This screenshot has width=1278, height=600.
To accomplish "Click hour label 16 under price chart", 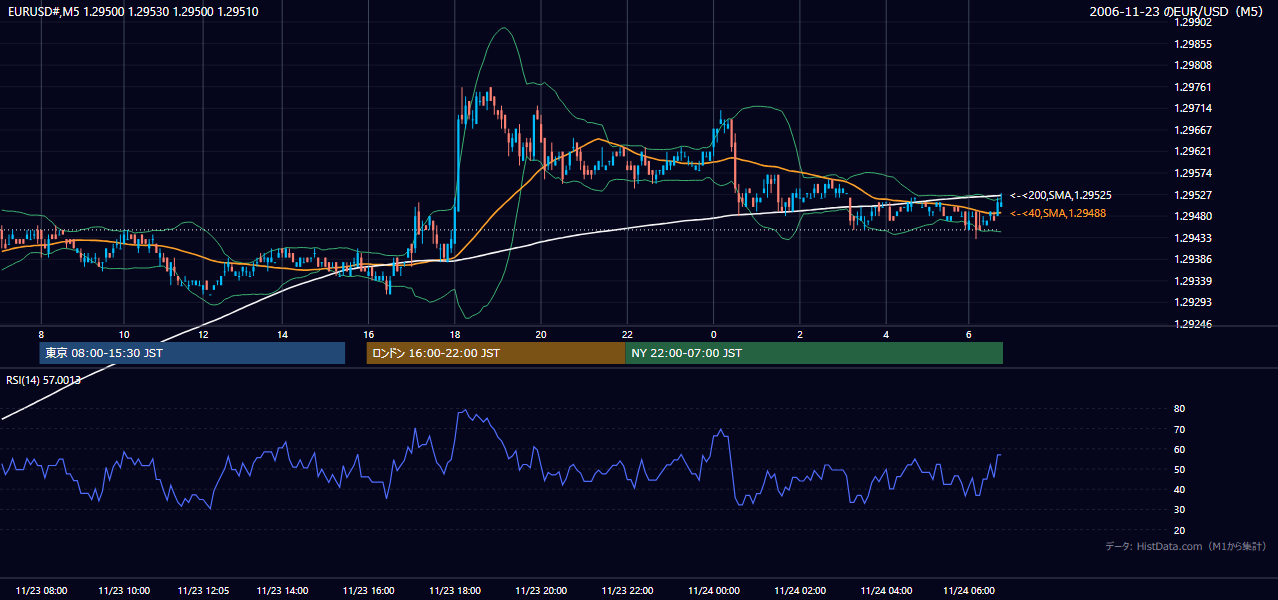I will (x=369, y=334).
